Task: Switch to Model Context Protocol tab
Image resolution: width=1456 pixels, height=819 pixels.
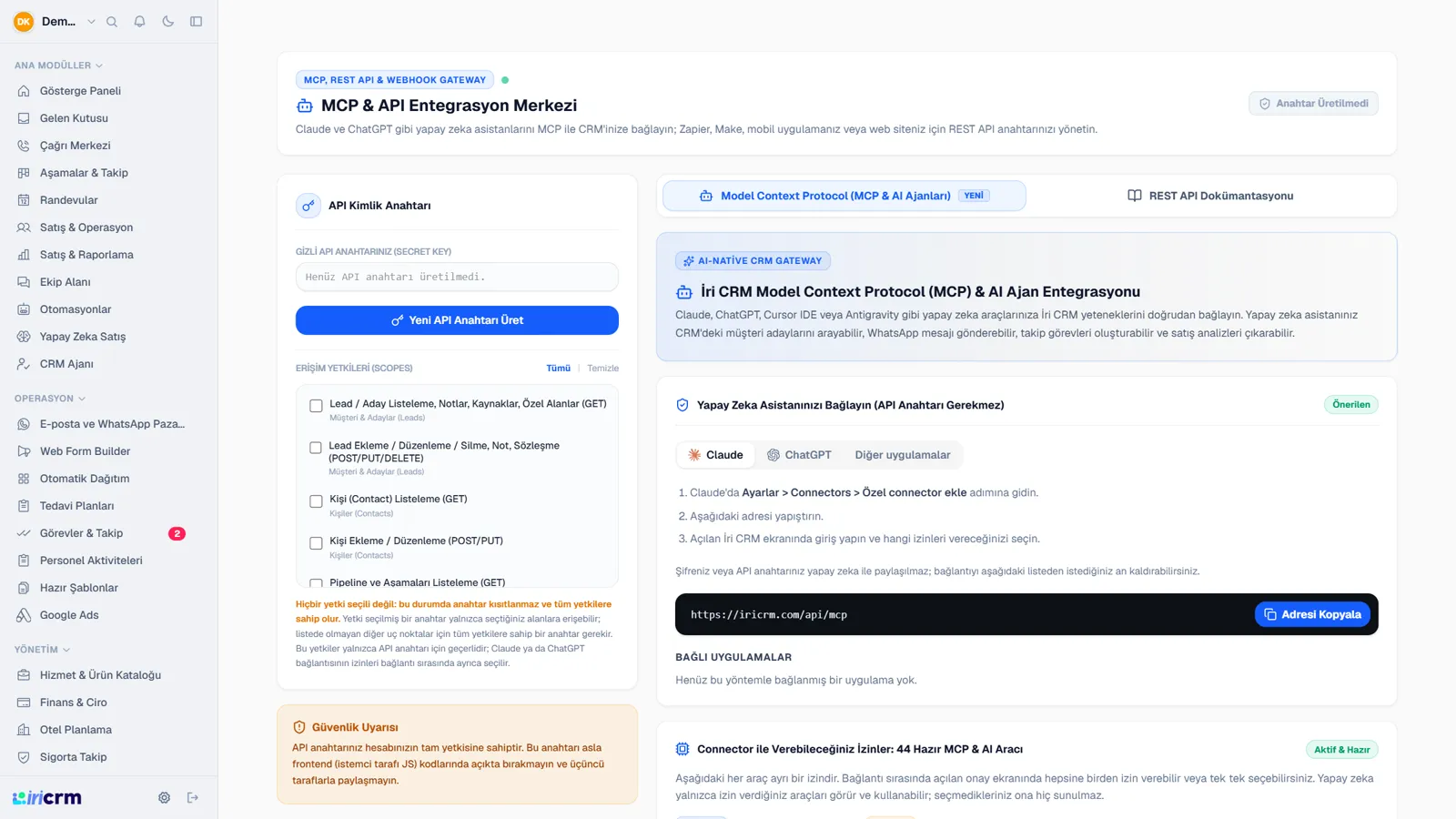Action: (844, 196)
